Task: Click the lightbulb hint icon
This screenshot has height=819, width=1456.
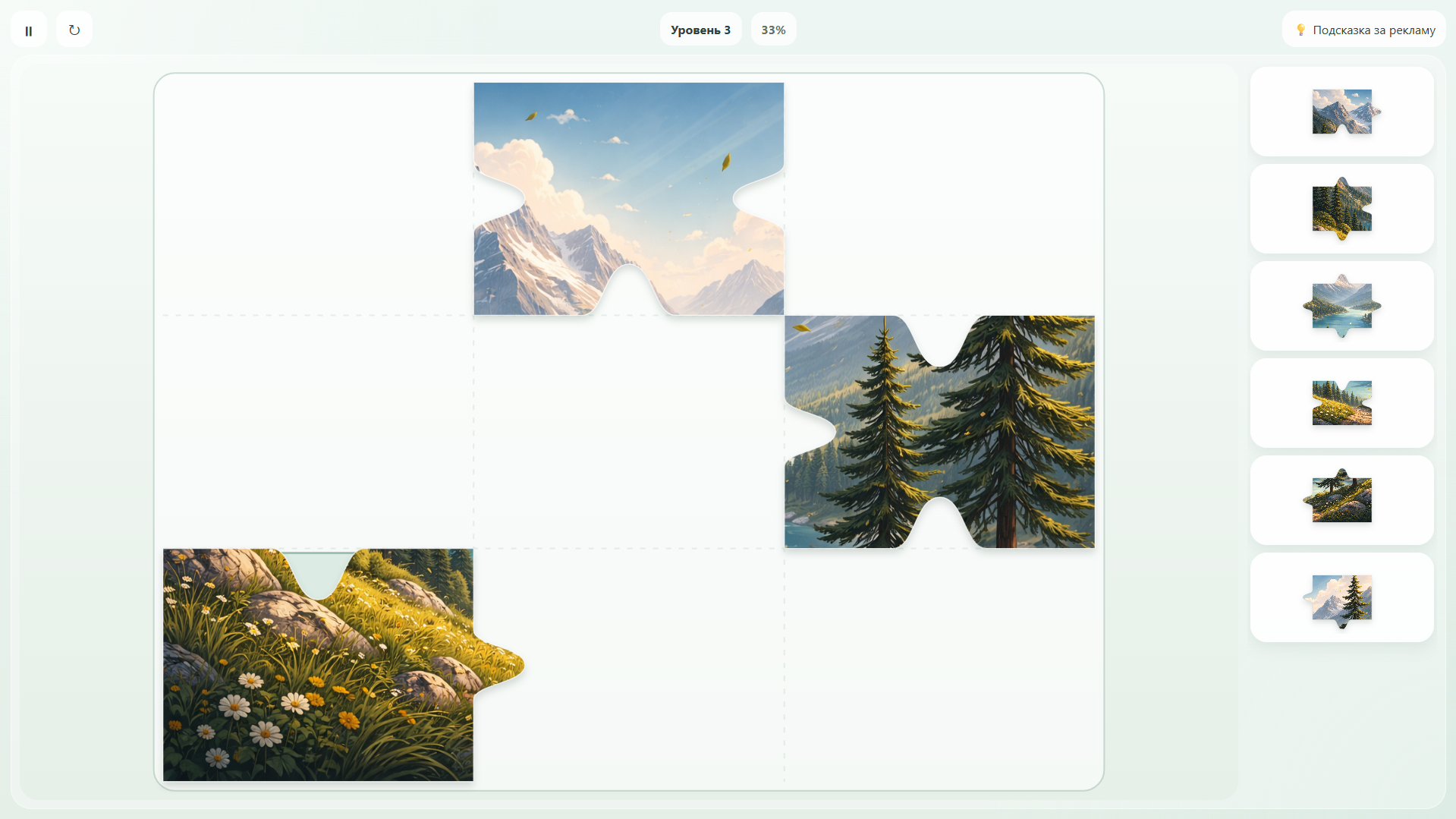Action: (x=1300, y=30)
